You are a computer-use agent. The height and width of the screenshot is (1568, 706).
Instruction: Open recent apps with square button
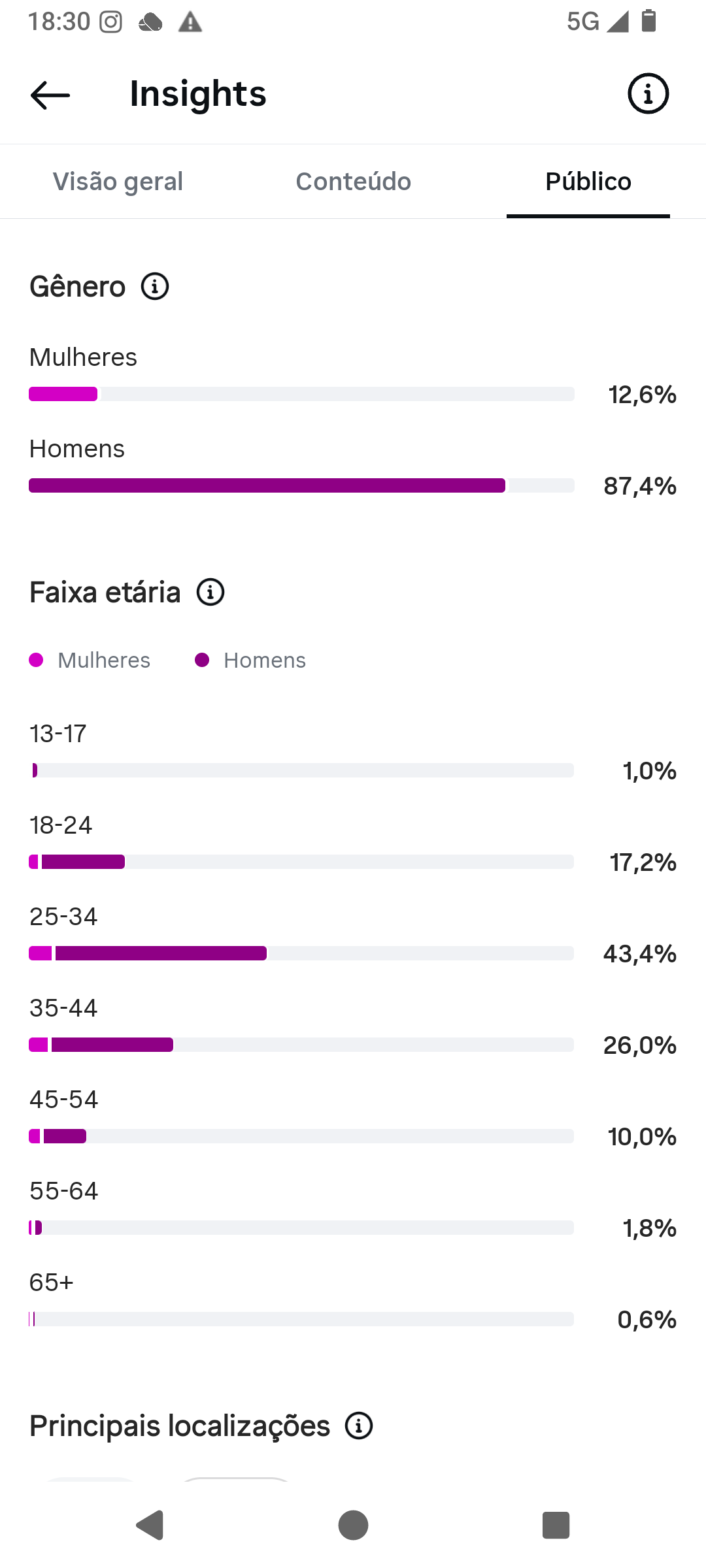556,1526
